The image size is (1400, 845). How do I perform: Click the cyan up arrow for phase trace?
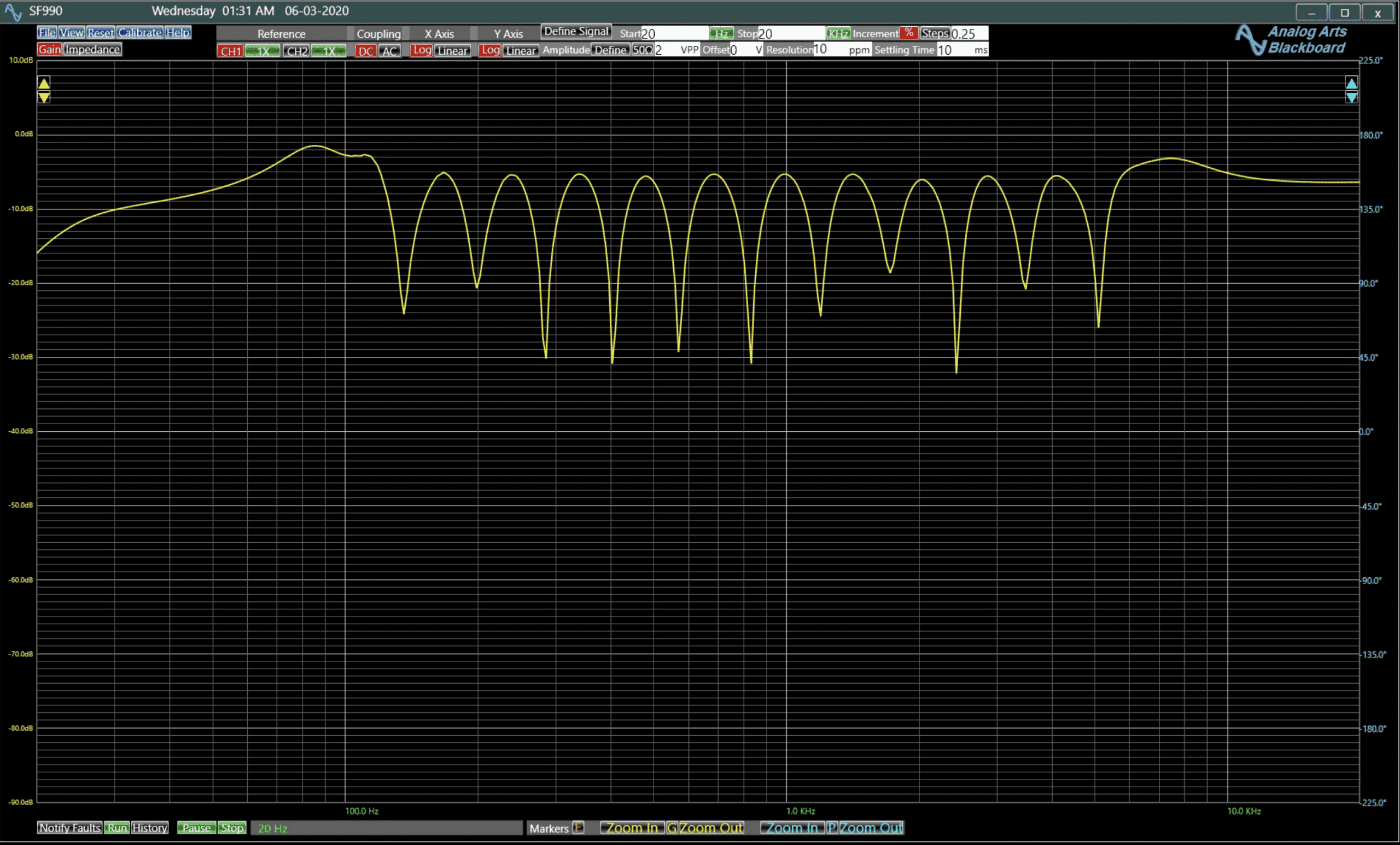1352,83
